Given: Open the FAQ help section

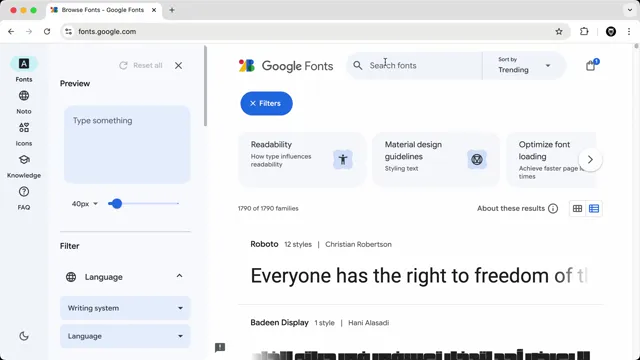Looking at the screenshot, I should 24,198.
